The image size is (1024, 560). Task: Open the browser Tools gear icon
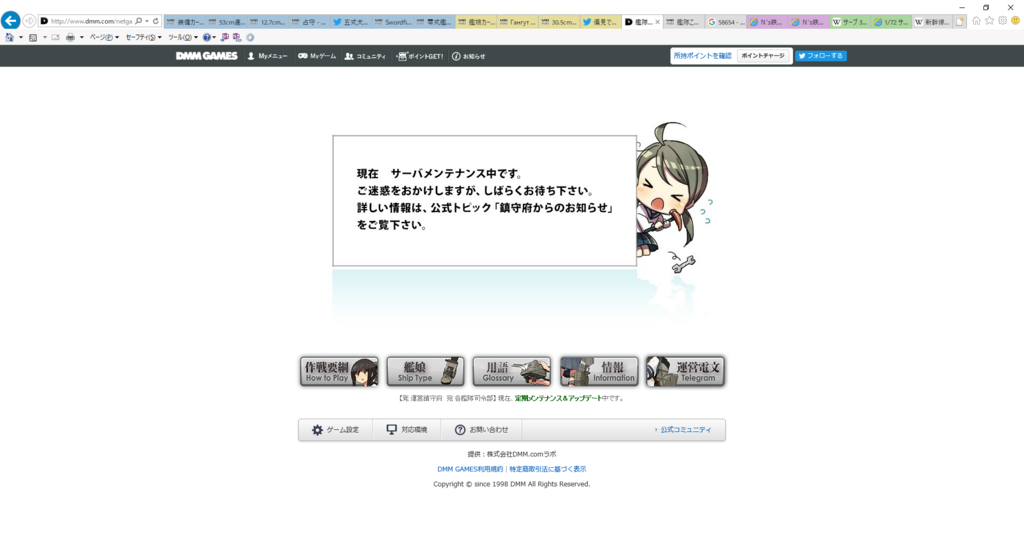(x=1002, y=21)
